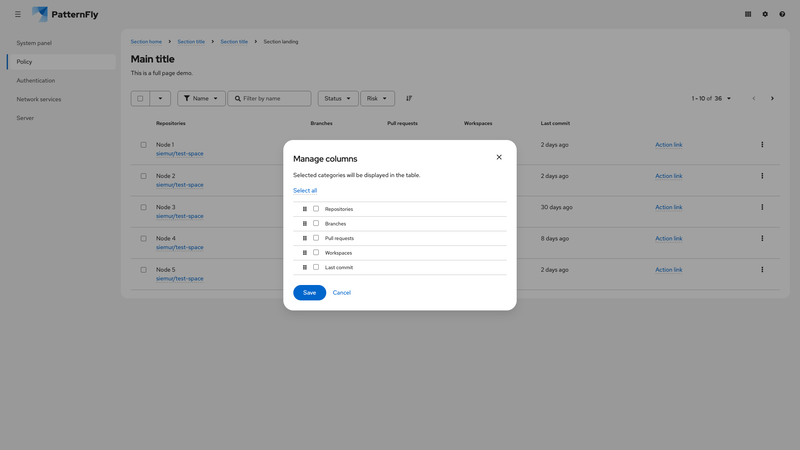Click Action link for Node 3
The image size is (800, 450).
pos(668,207)
